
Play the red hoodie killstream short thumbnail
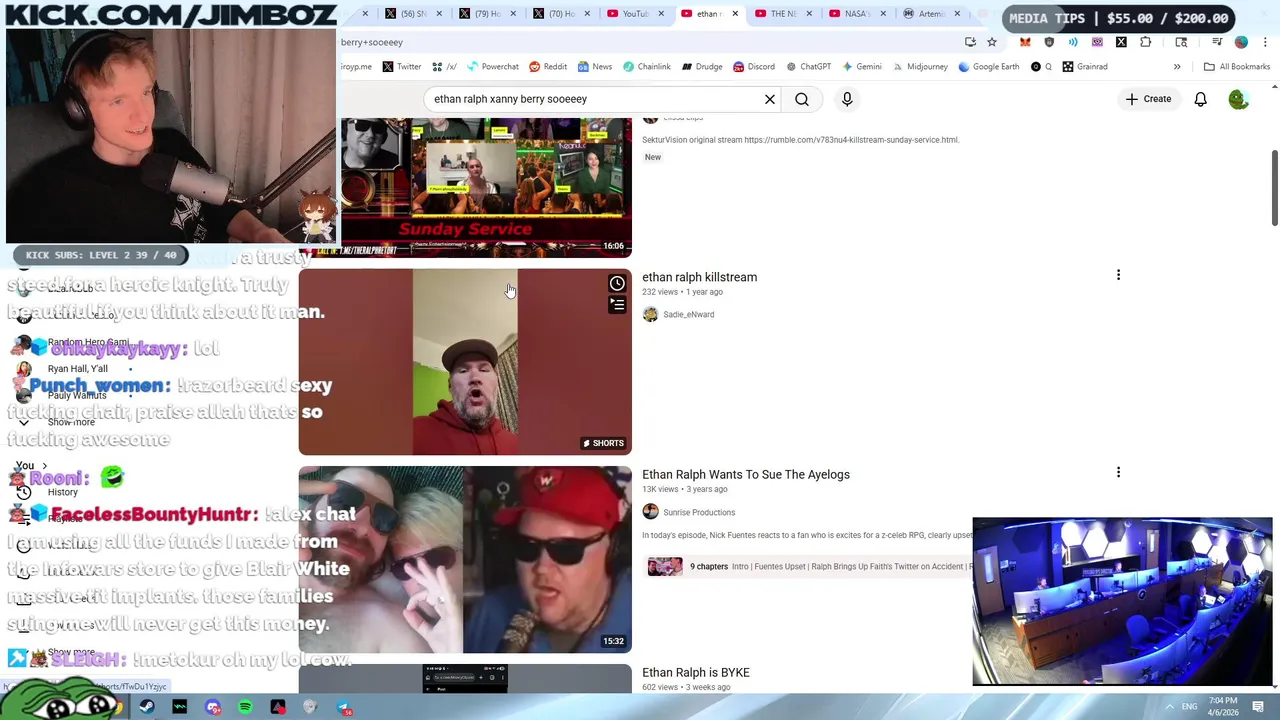pos(465,362)
